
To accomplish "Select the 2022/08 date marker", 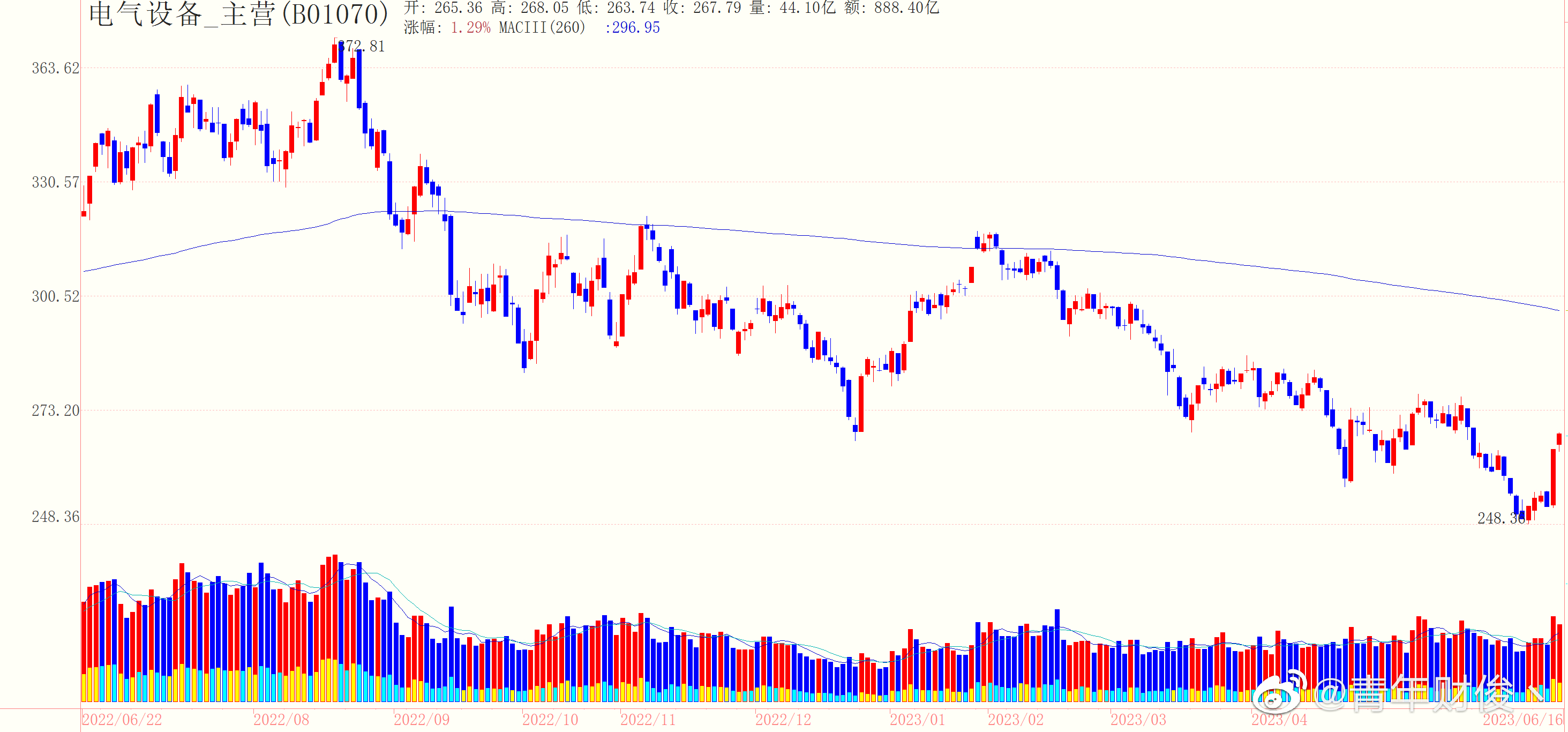I will click(x=281, y=720).
